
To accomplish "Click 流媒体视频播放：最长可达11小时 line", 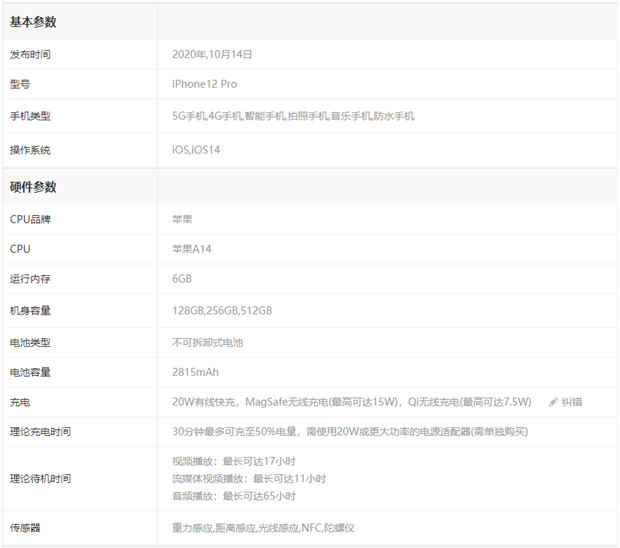I will pos(249,479).
